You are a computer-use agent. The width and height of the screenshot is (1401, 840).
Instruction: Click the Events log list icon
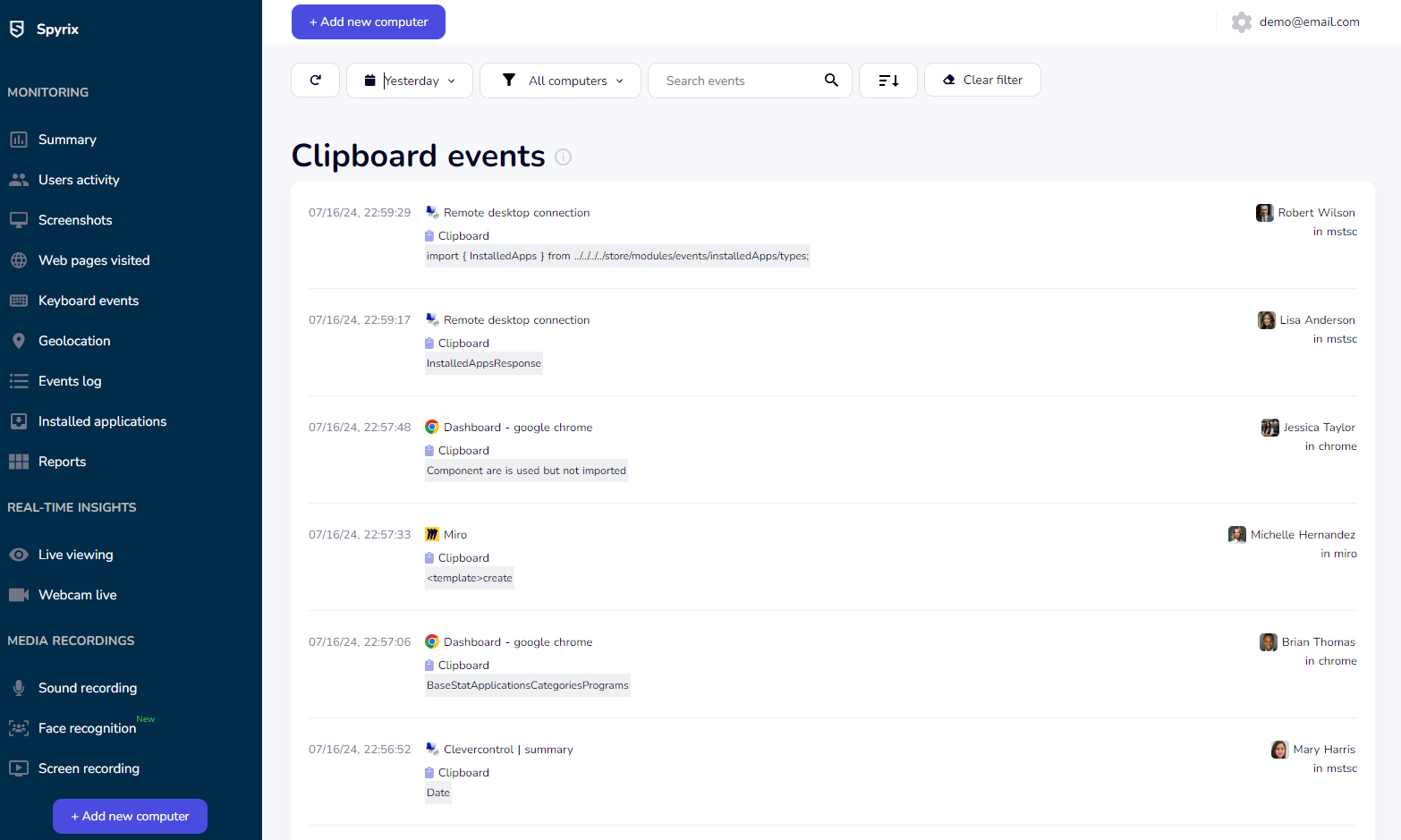pos(19,381)
